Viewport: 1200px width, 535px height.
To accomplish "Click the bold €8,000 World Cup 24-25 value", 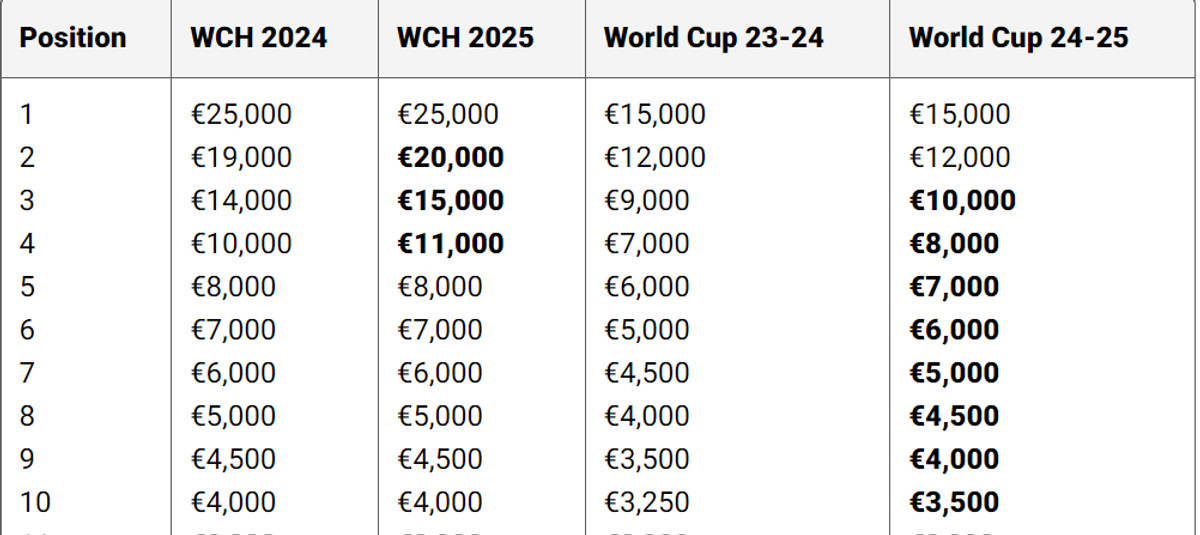I will (x=954, y=244).
